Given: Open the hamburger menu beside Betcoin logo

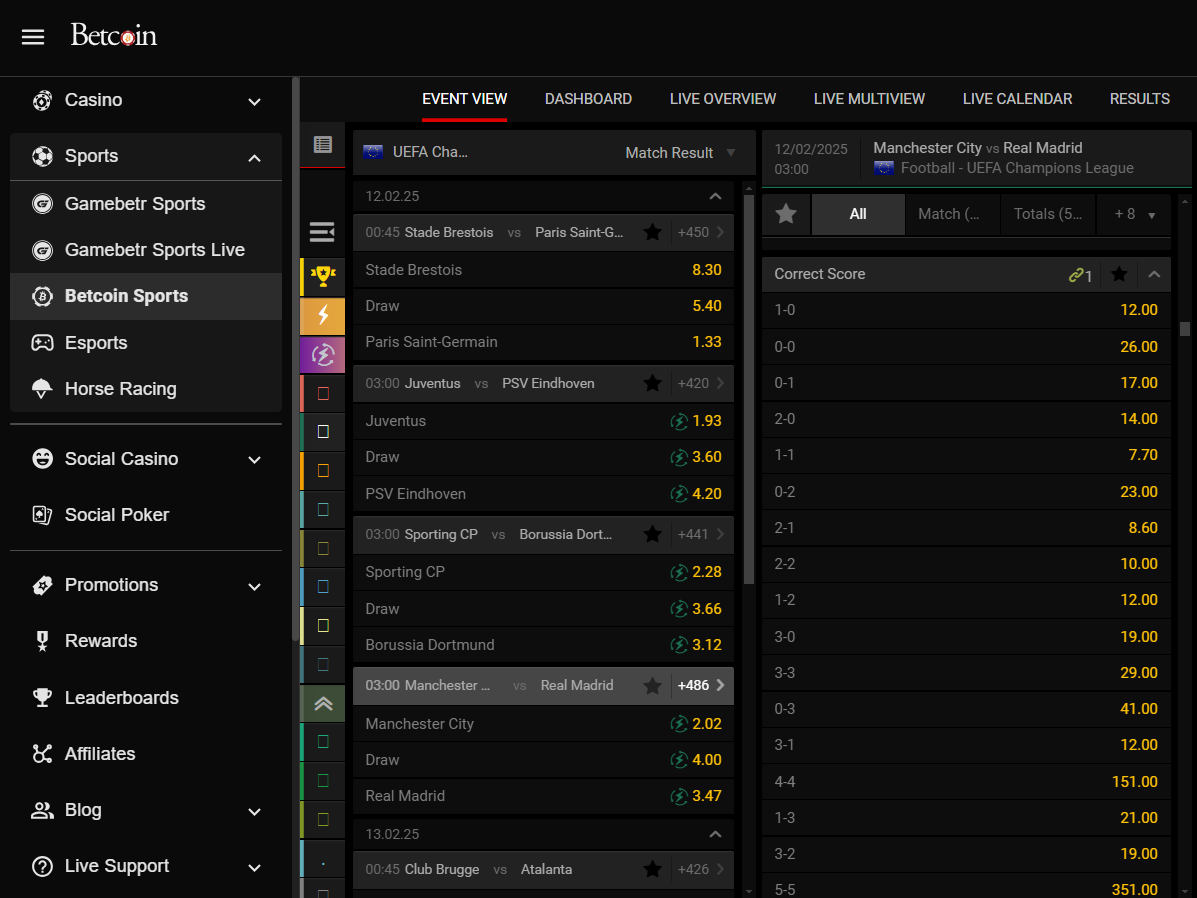Looking at the screenshot, I should tap(33, 37).
